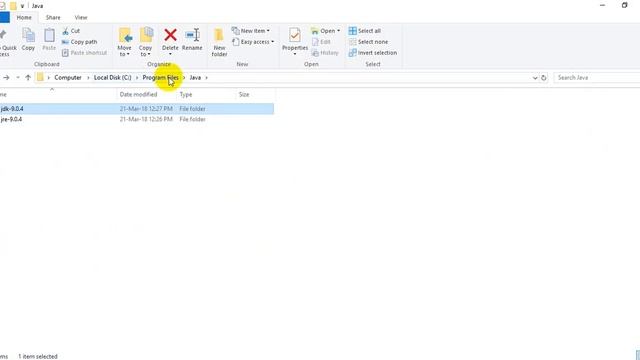The image size is (640, 360).
Task: Switch to the Share ribbon tab
Action: [53, 18]
